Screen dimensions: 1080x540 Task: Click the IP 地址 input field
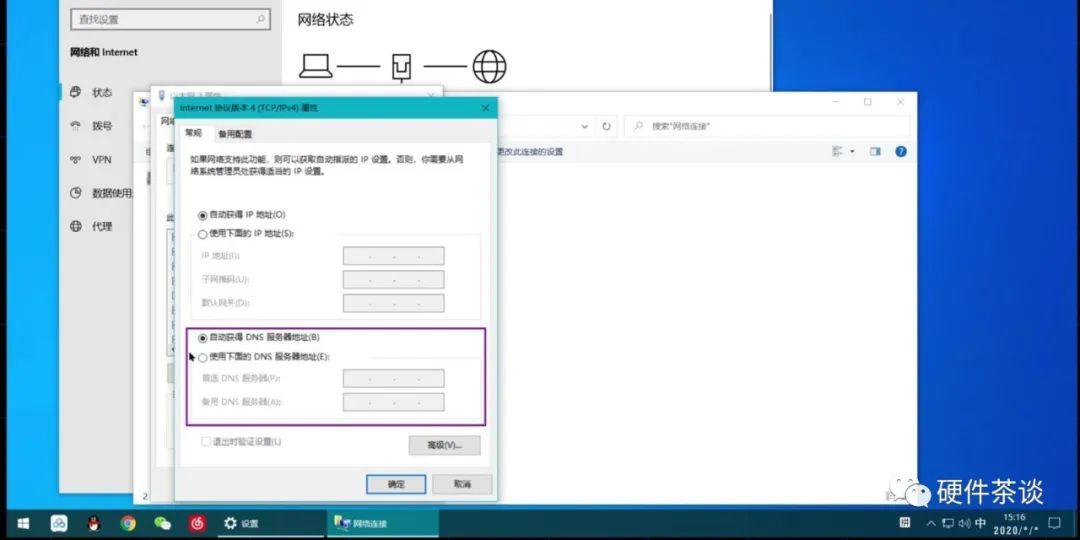[x=393, y=256]
